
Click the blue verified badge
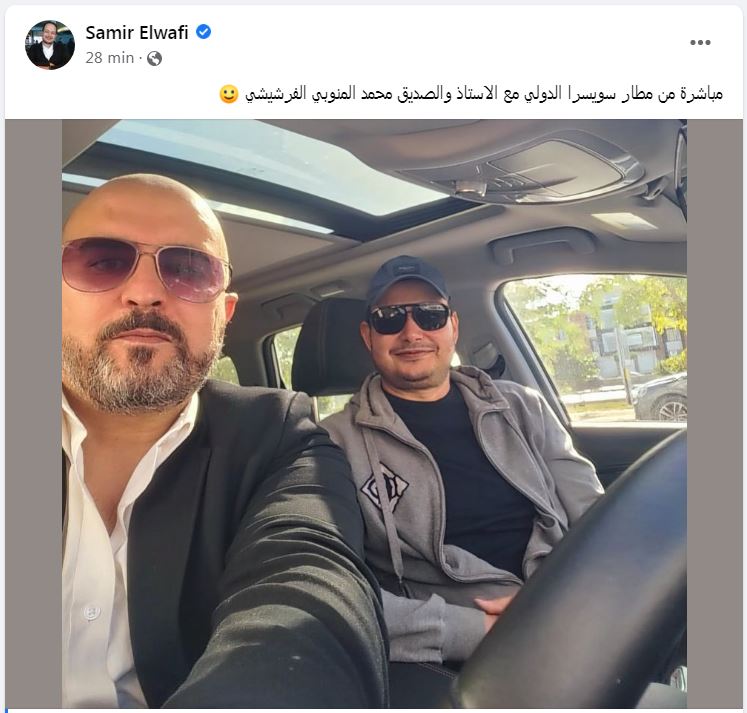(x=203, y=32)
